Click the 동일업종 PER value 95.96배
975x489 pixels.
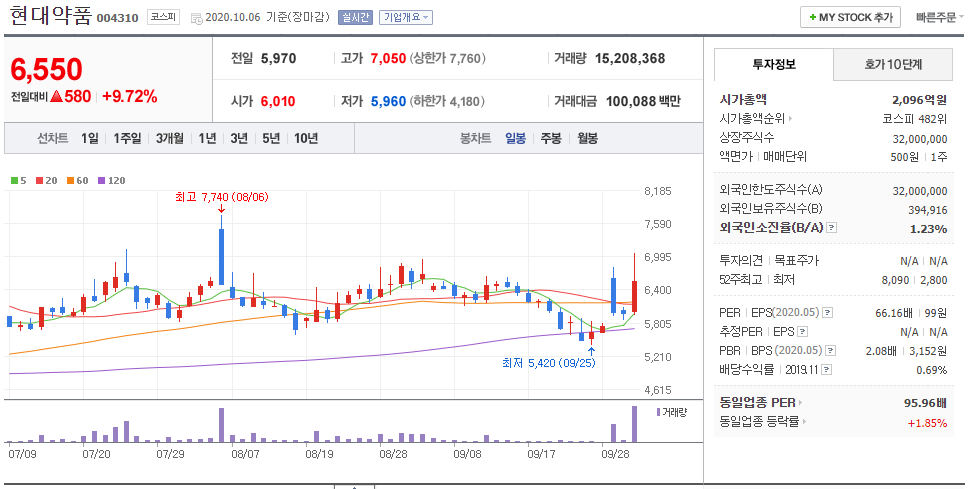(x=925, y=403)
